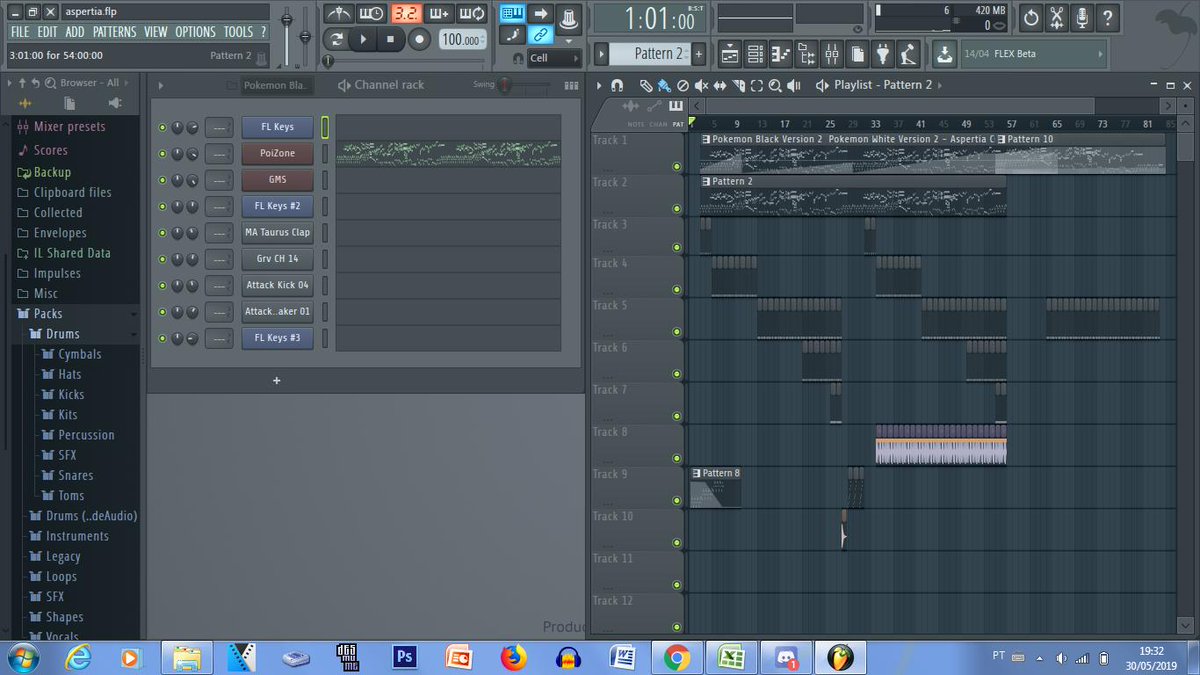Select the Playlist delete tool
This screenshot has height=675, width=1200.
coord(682,85)
